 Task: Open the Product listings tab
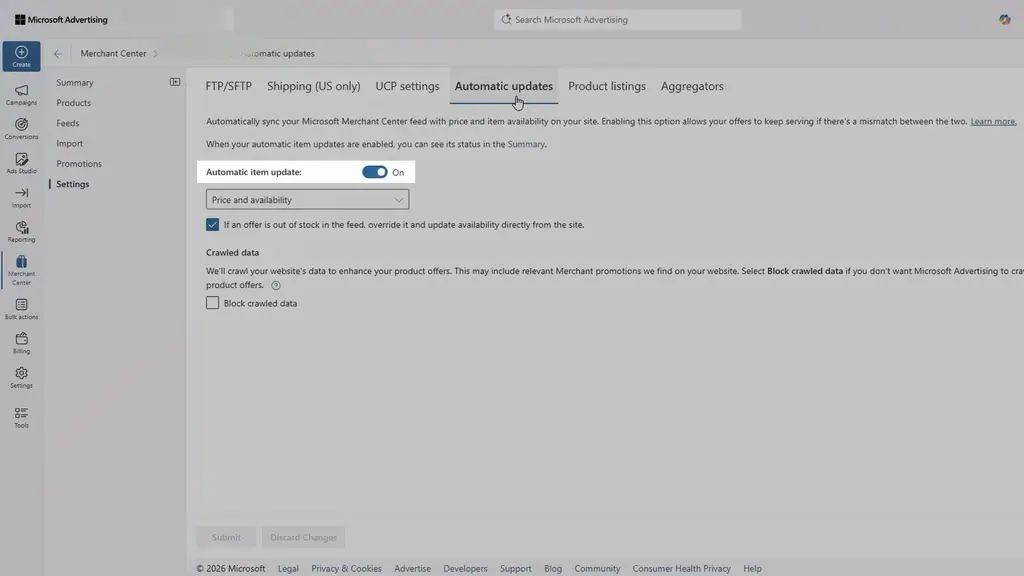click(x=607, y=86)
